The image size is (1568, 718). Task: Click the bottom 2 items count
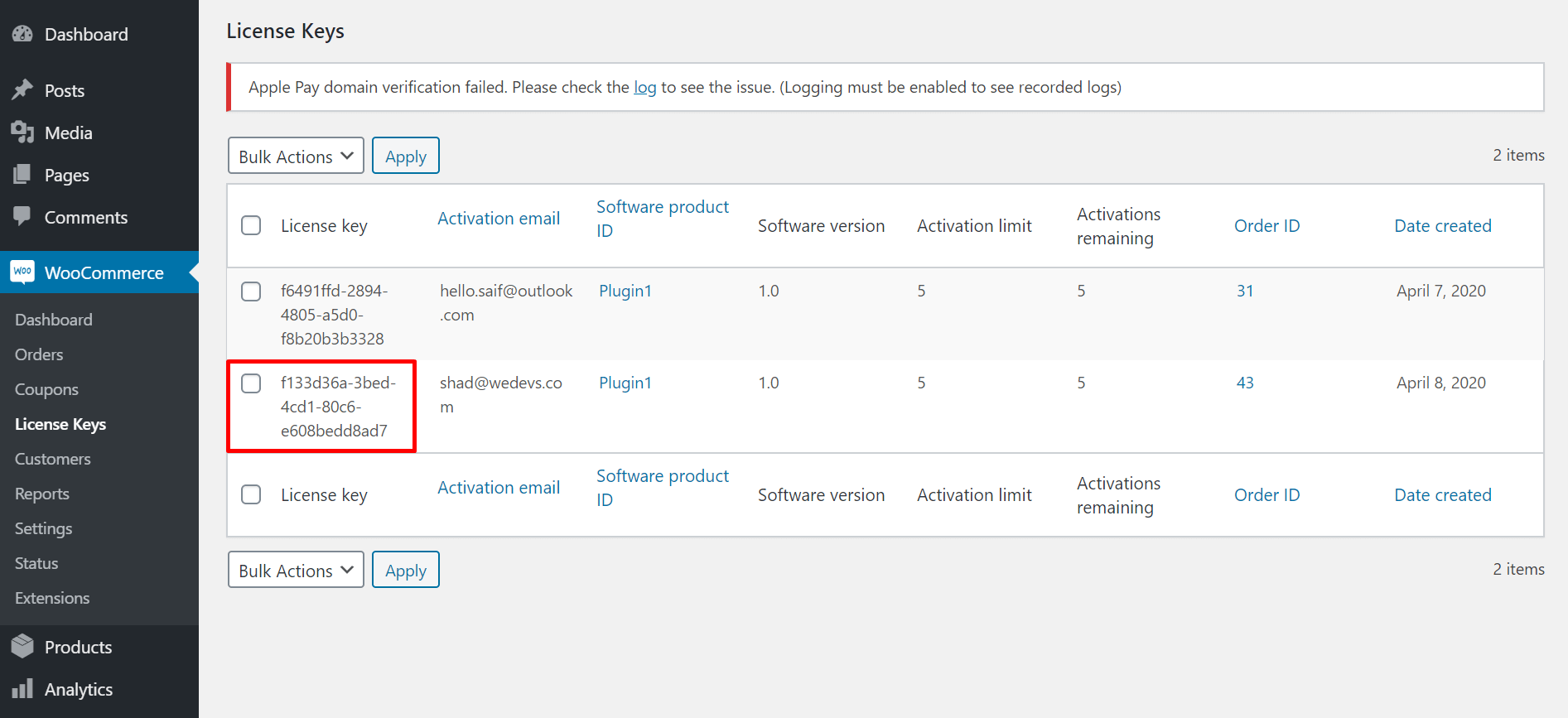point(1518,569)
